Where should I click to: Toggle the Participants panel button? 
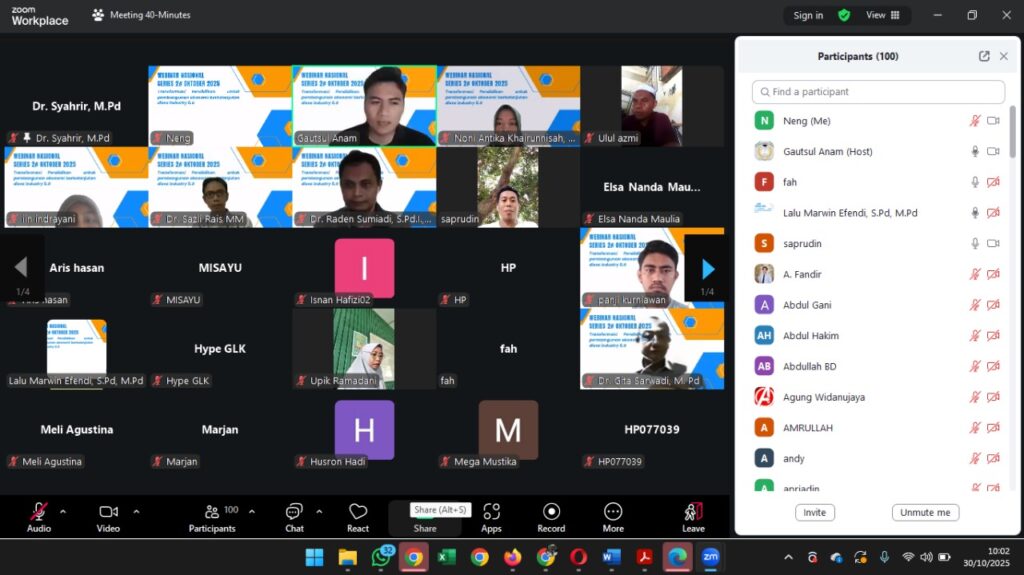[212, 515]
